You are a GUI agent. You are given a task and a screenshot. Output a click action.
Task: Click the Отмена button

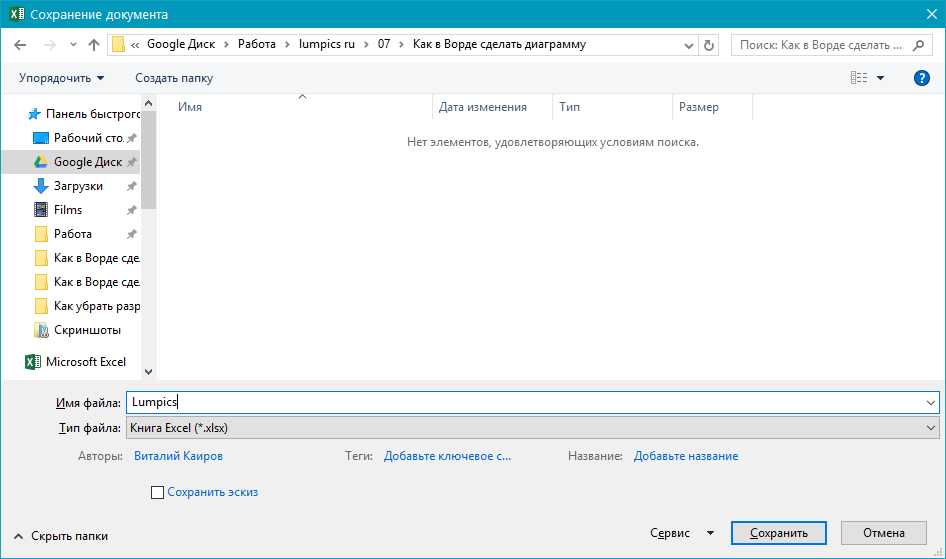pos(883,533)
